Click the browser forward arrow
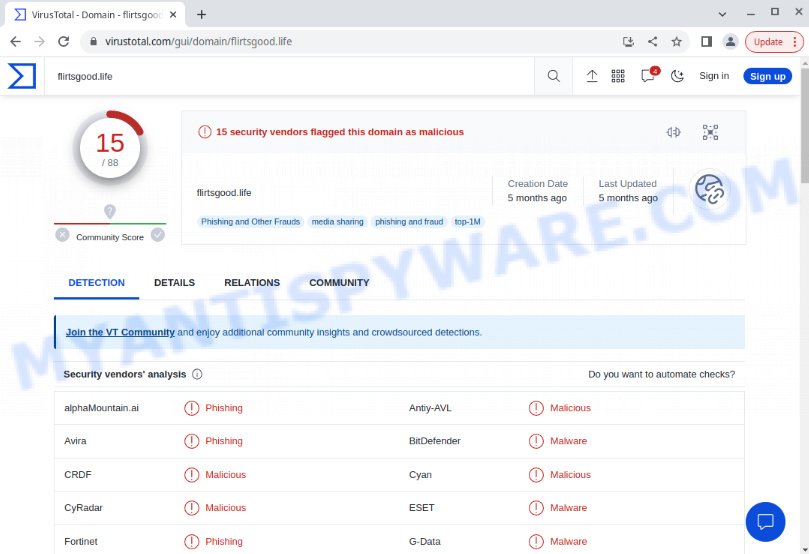 [39, 42]
